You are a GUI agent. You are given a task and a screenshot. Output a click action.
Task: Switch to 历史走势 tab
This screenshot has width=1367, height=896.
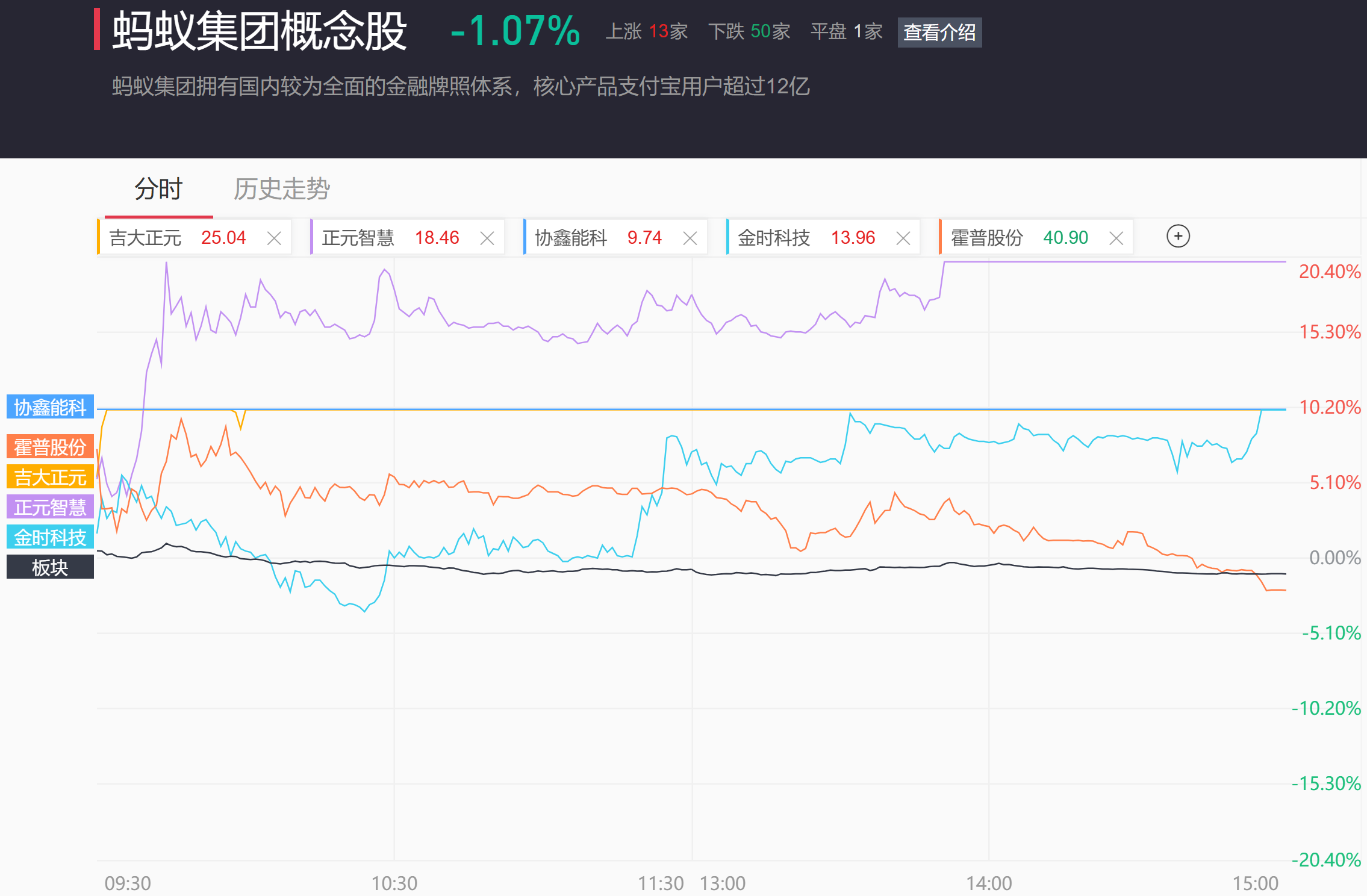tap(282, 189)
